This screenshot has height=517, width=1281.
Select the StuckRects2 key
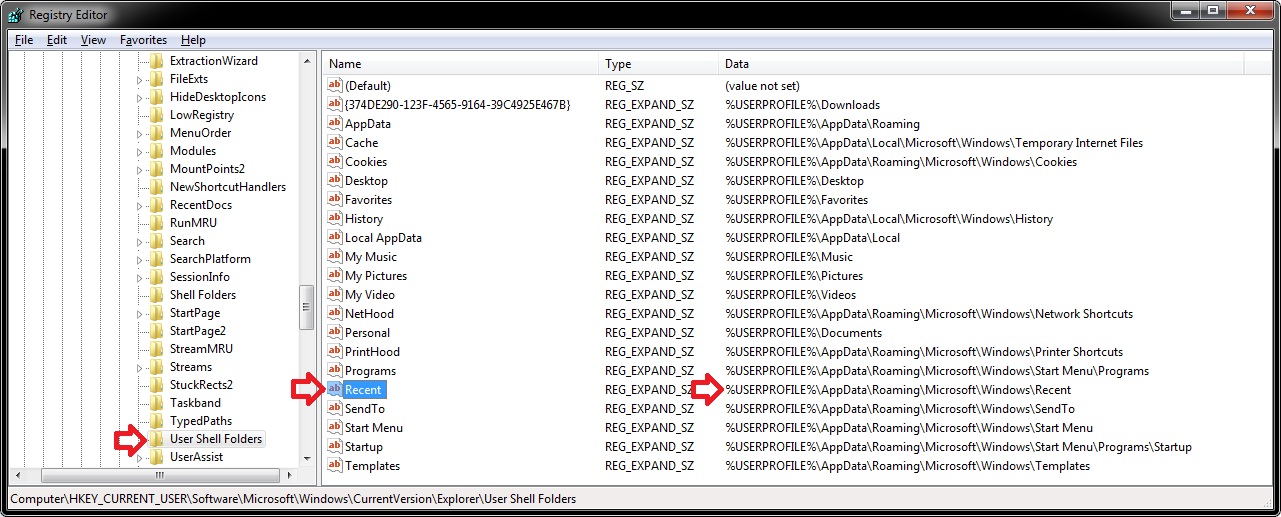click(201, 385)
